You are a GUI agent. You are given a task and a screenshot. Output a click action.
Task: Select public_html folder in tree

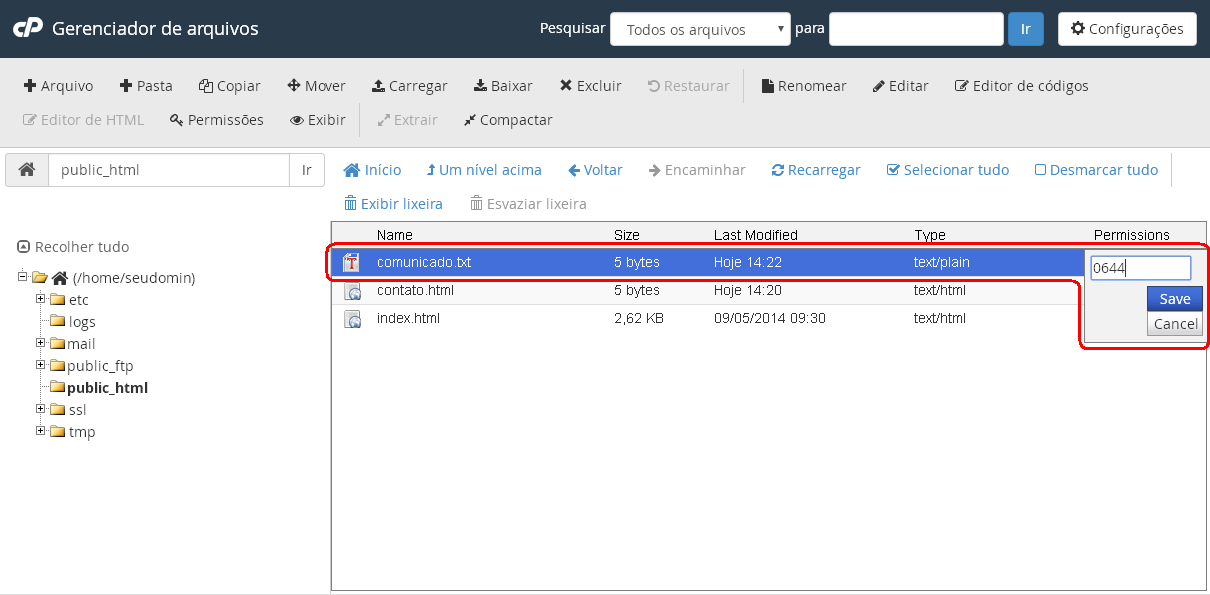tap(107, 388)
